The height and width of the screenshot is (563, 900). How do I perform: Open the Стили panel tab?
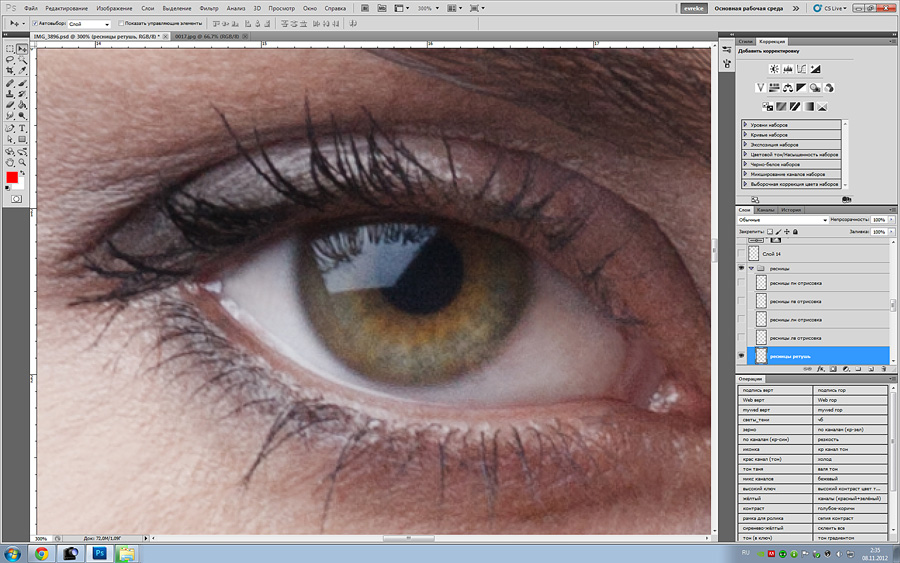[x=746, y=41]
